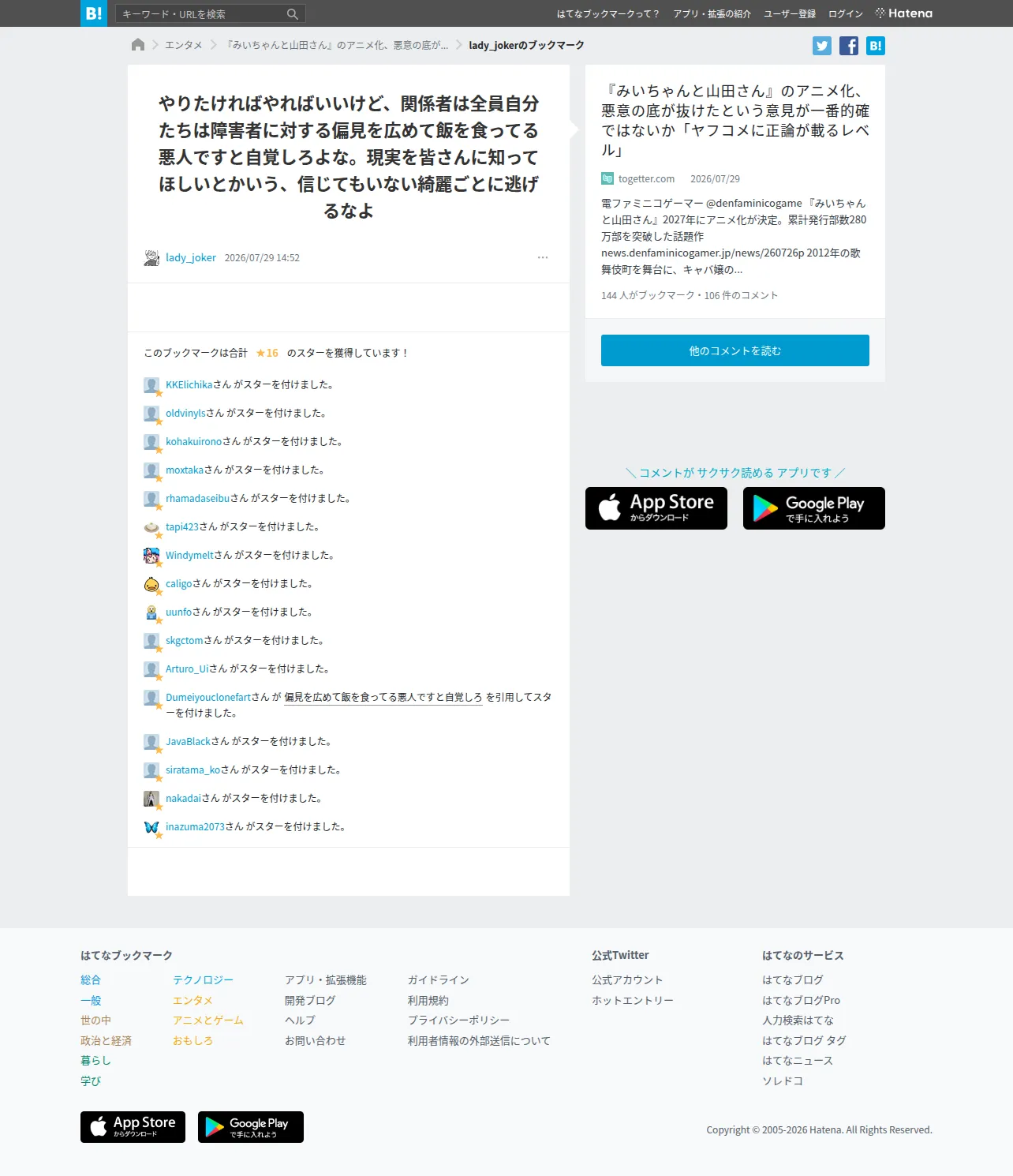Open KKElichika's profile link
Viewport: 1013px width, 1176px height.
click(x=189, y=385)
